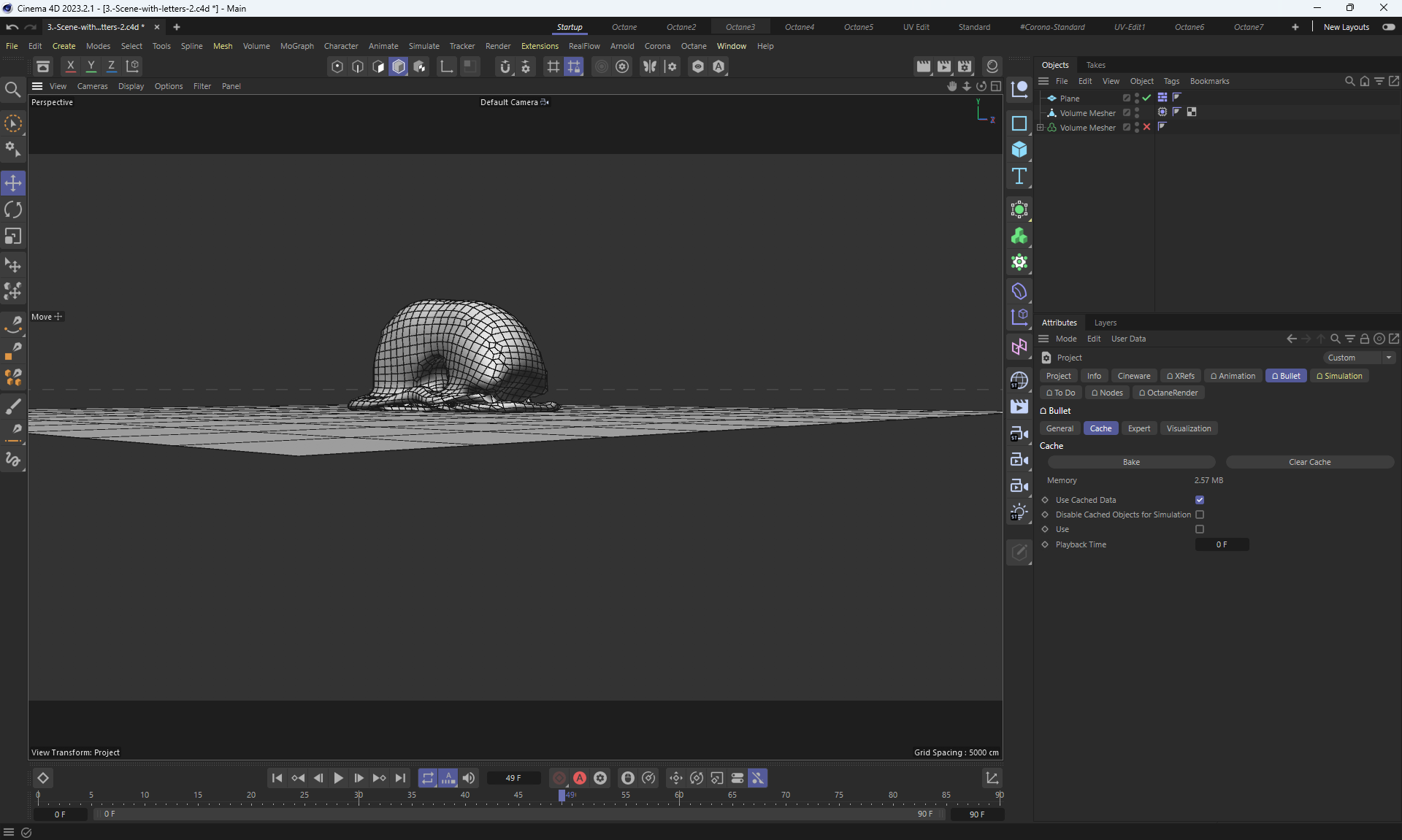This screenshot has height=840, width=1402.
Task: Enable Disable Cached Objects for Simulation
Action: point(1200,515)
